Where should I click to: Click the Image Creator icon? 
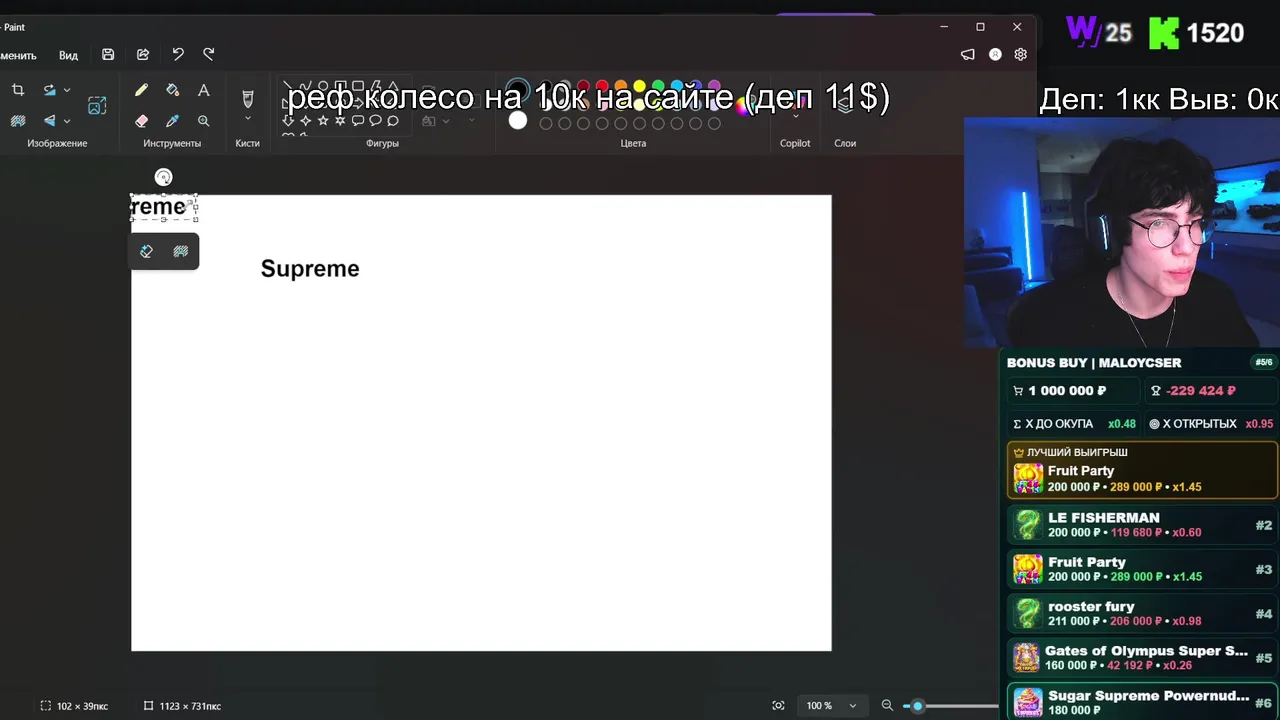point(97,105)
